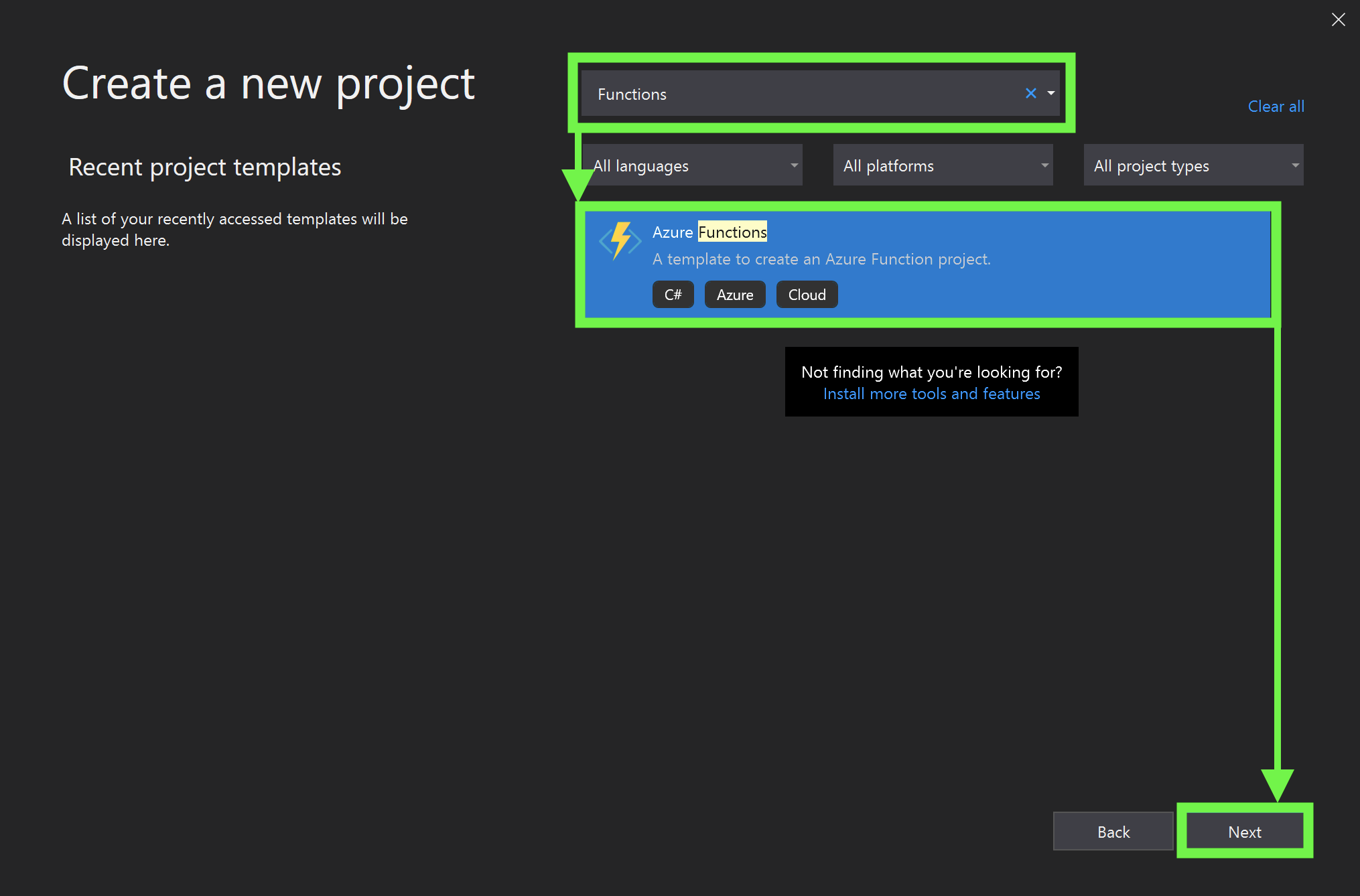Click the Cloud tag on the template
Viewport: 1360px width, 896px height.
click(x=807, y=295)
